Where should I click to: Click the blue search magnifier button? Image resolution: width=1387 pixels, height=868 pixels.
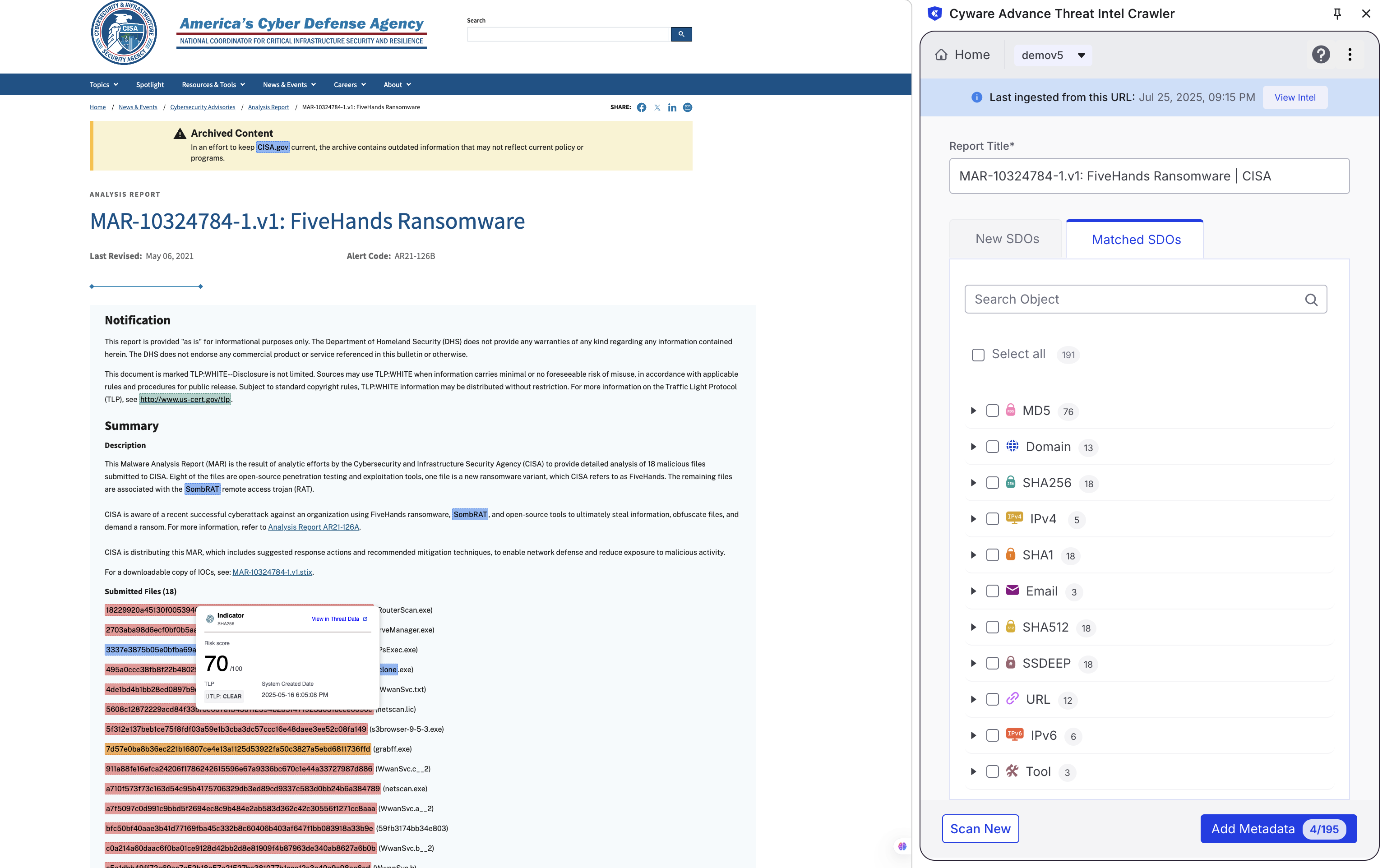point(681,34)
